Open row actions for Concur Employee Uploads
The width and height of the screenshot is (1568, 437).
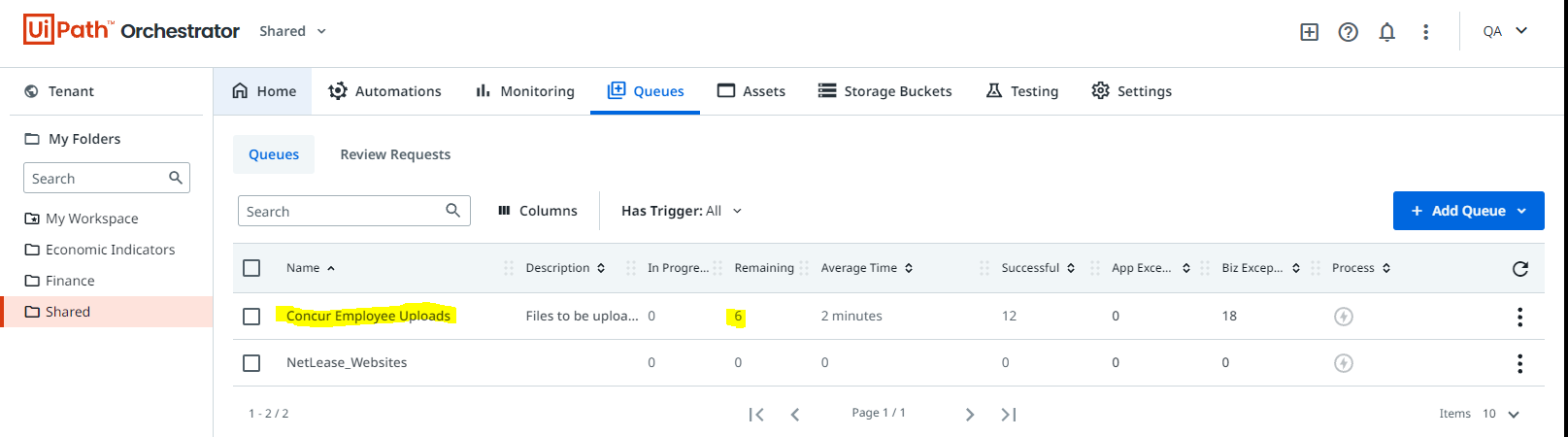[x=1519, y=317]
